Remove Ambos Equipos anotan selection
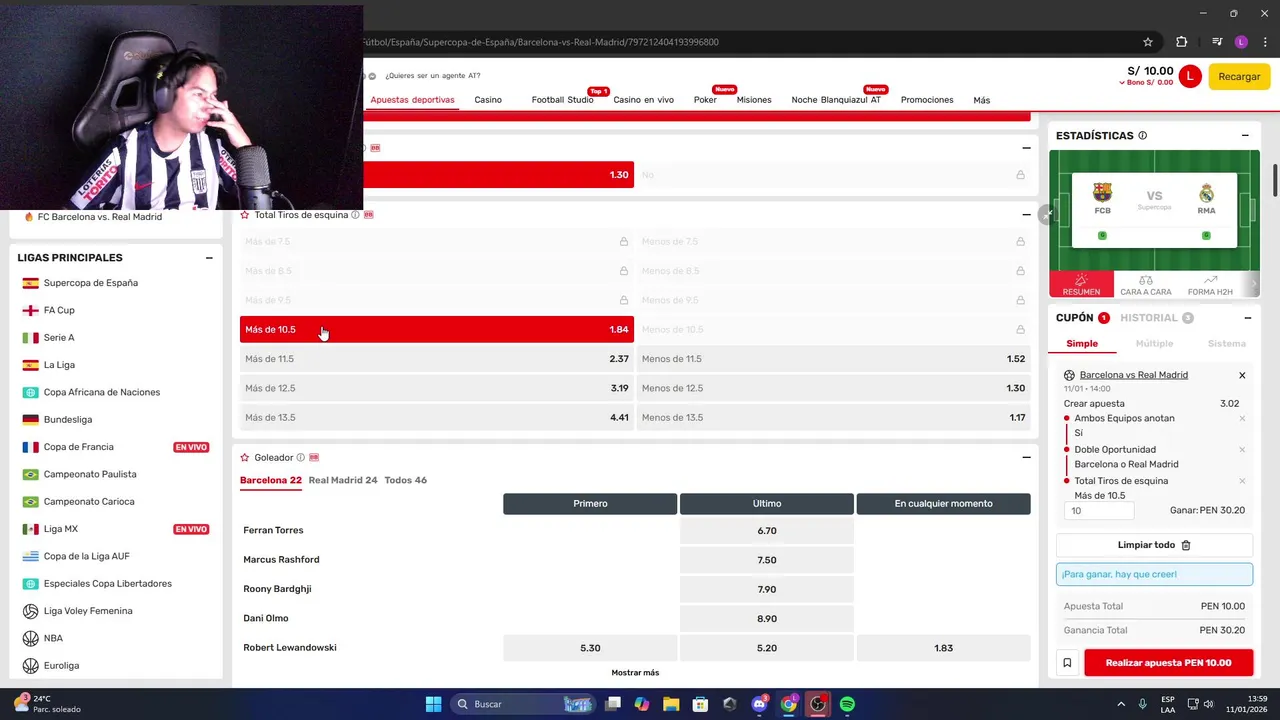Screen dimensions: 1280x720 1242,418
